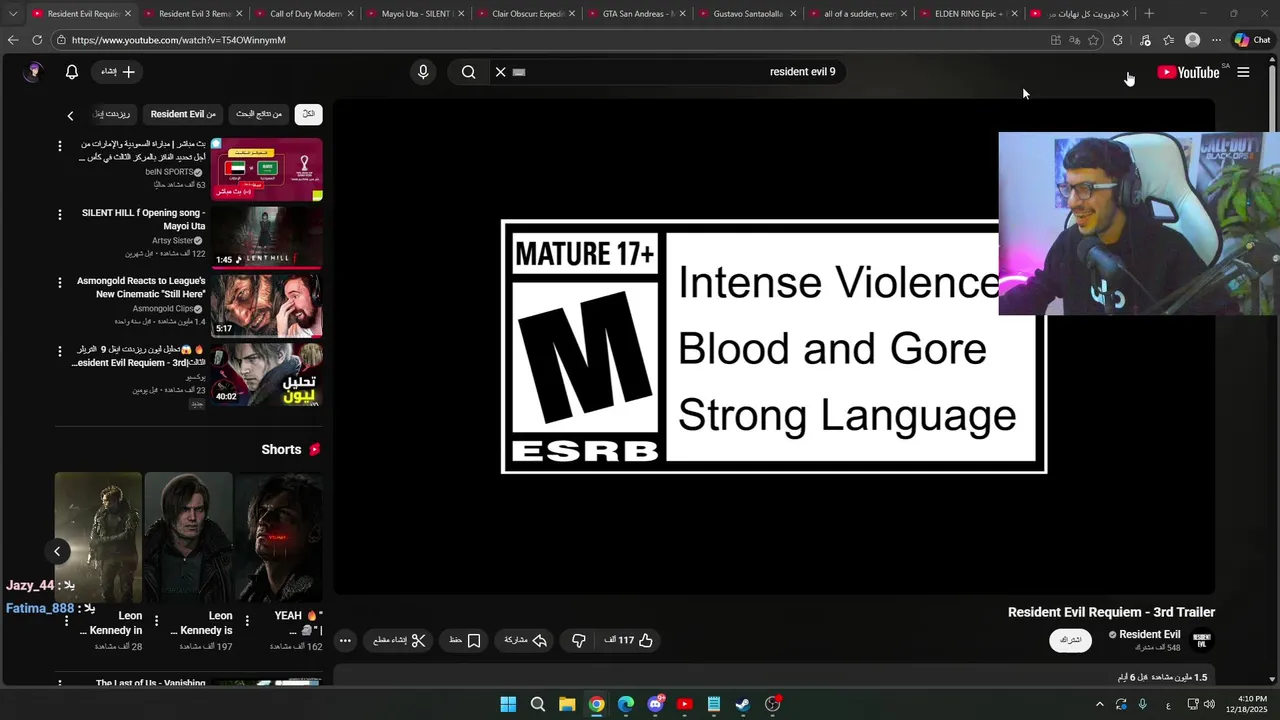Screen dimensions: 1280x720
Task: Open options menu for SILENT HILL f video
Action: pos(59,214)
